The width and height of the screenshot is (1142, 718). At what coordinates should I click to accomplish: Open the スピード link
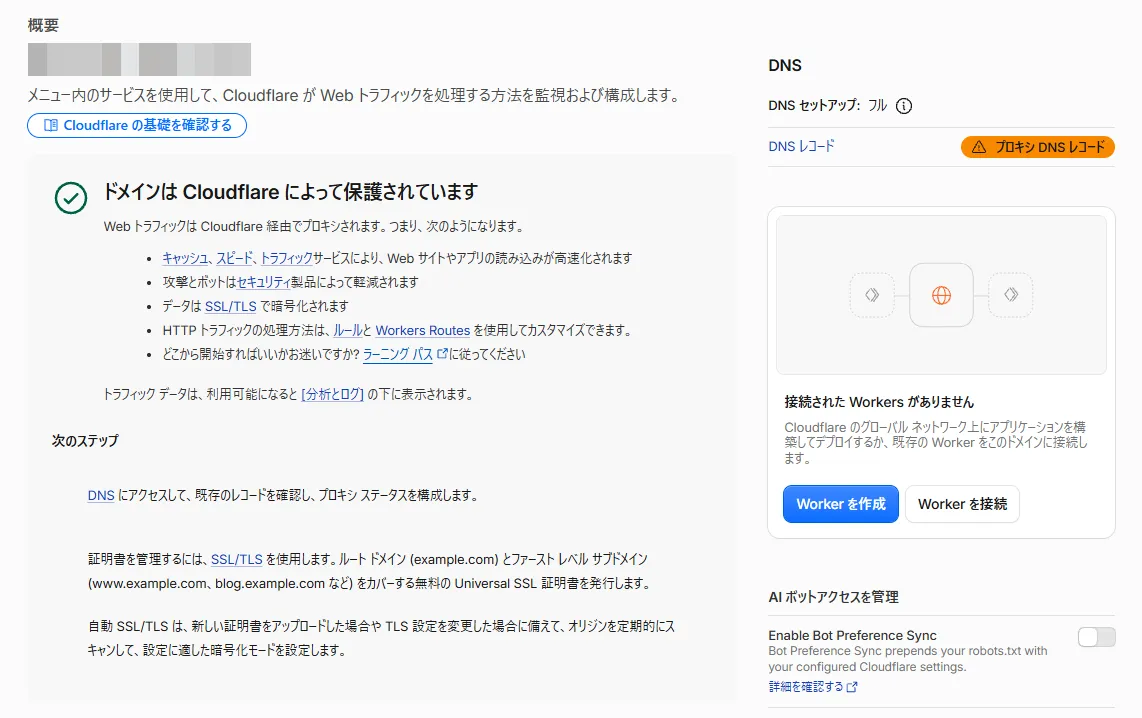[235, 258]
